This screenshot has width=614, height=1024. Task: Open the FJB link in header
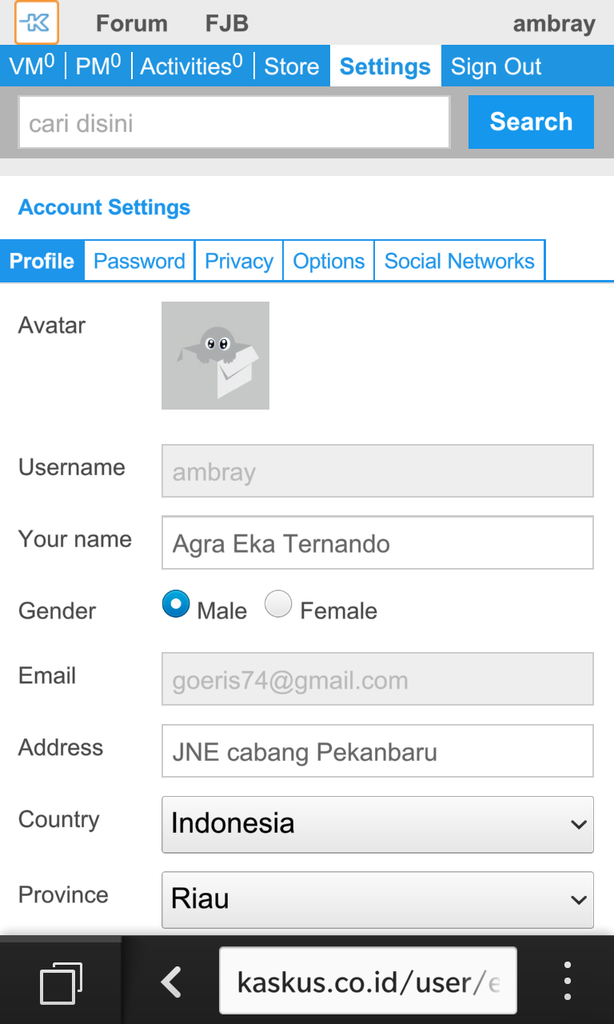[x=227, y=24]
